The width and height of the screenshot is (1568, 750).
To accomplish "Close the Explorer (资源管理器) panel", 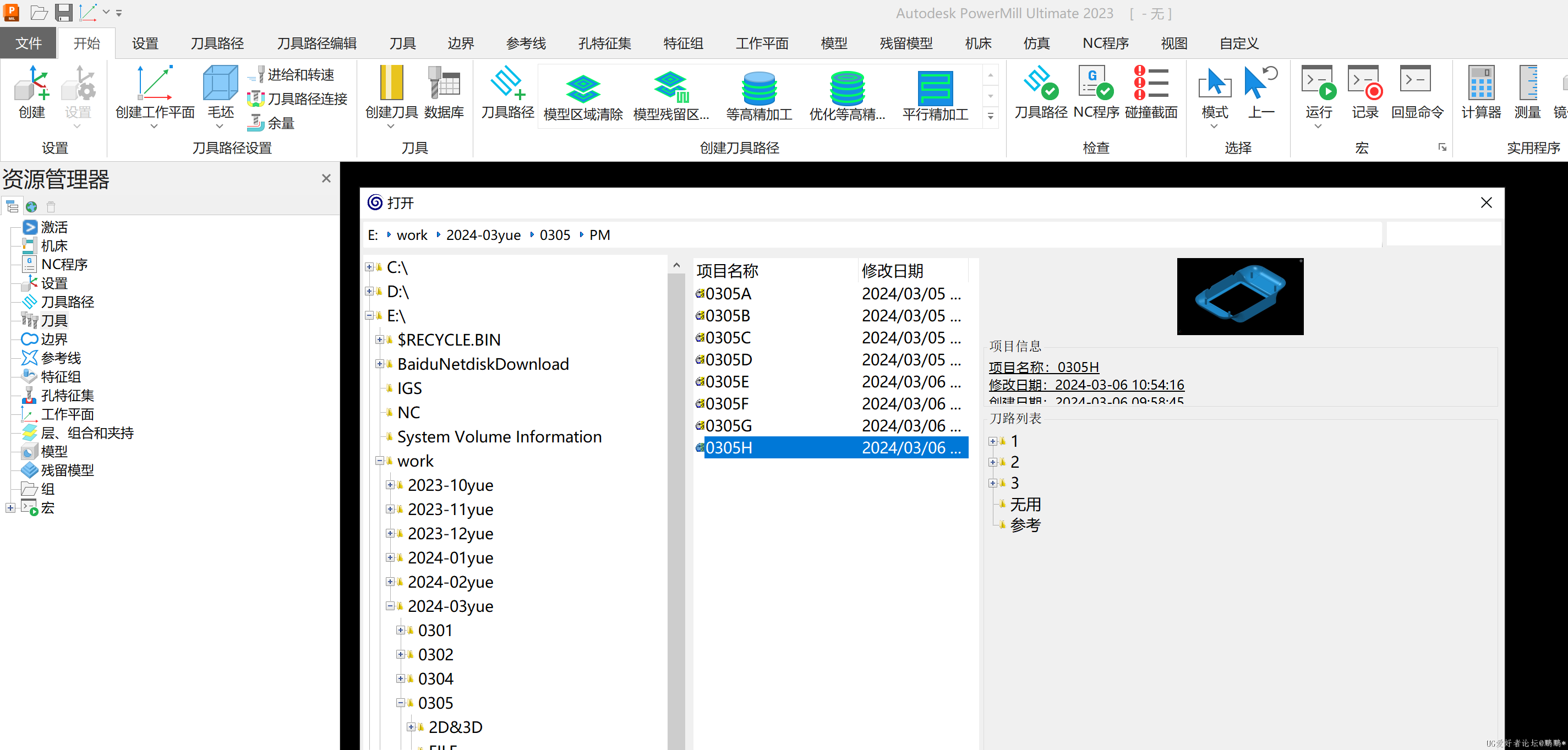I will click(326, 178).
